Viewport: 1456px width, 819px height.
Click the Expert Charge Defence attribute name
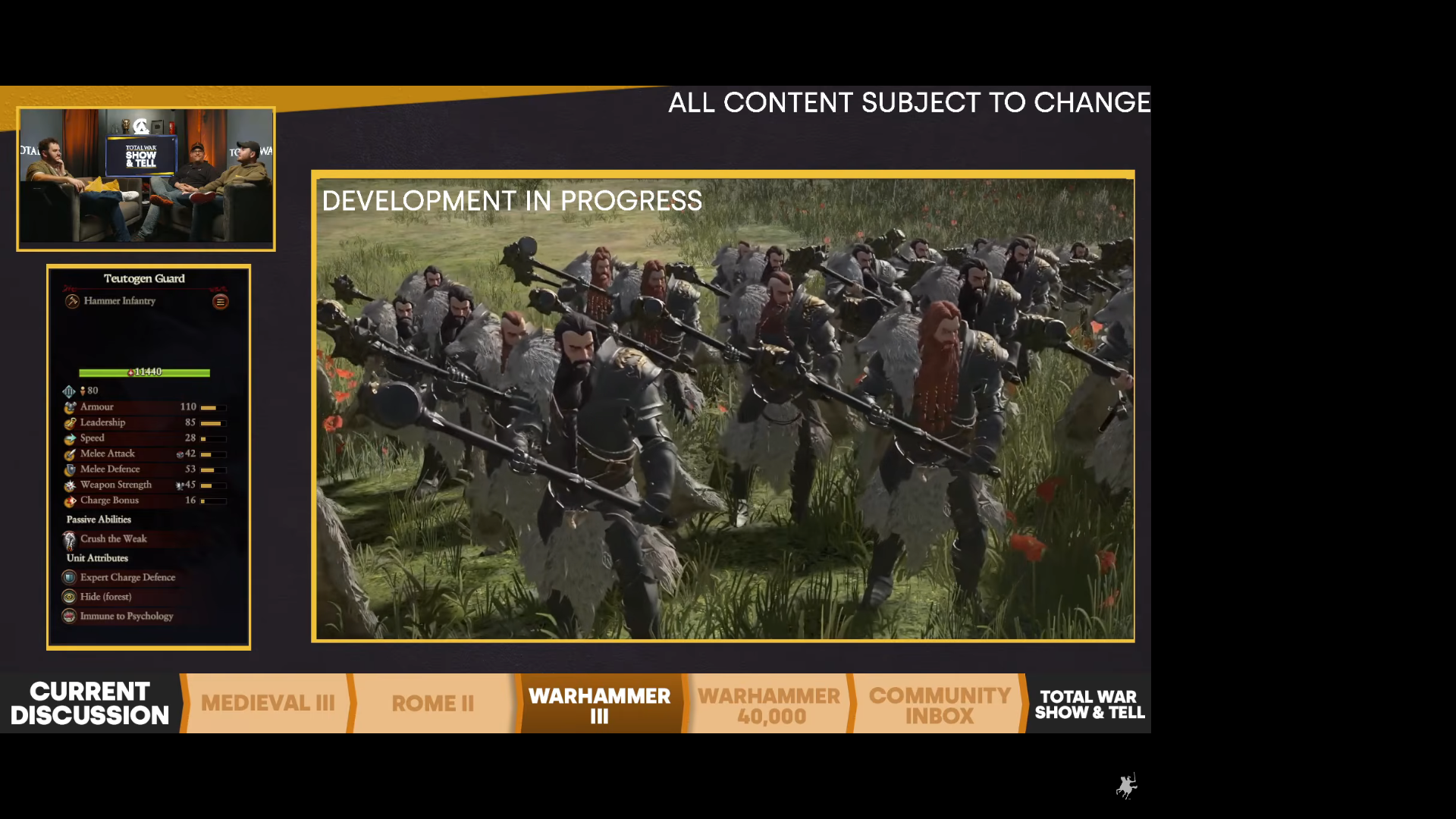[127, 578]
